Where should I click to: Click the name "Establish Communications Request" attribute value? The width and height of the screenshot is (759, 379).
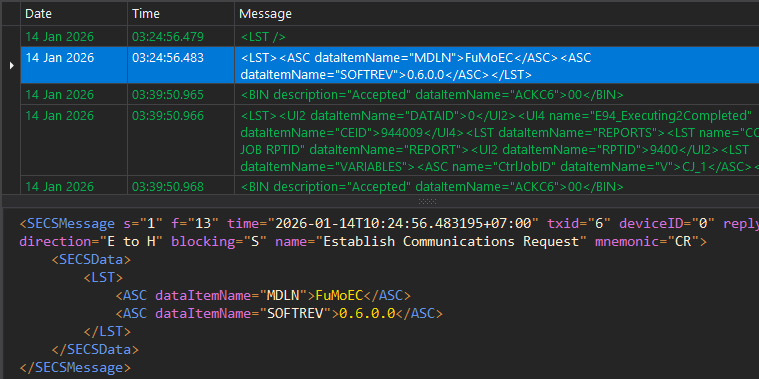(x=451, y=241)
